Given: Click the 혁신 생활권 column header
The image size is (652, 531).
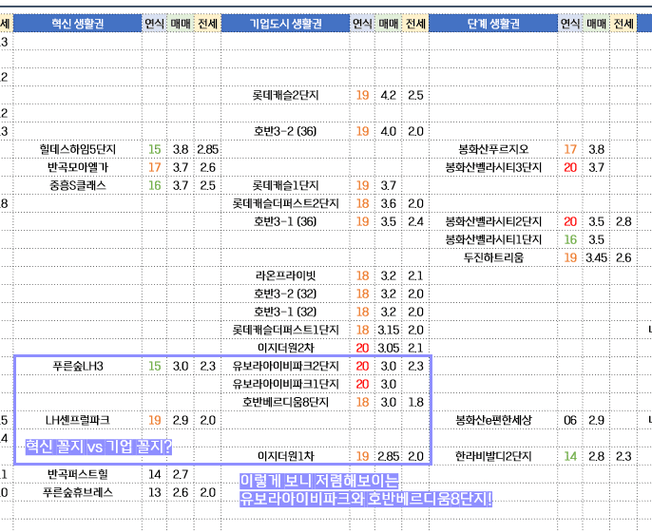Looking at the screenshot, I should tap(77, 23).
